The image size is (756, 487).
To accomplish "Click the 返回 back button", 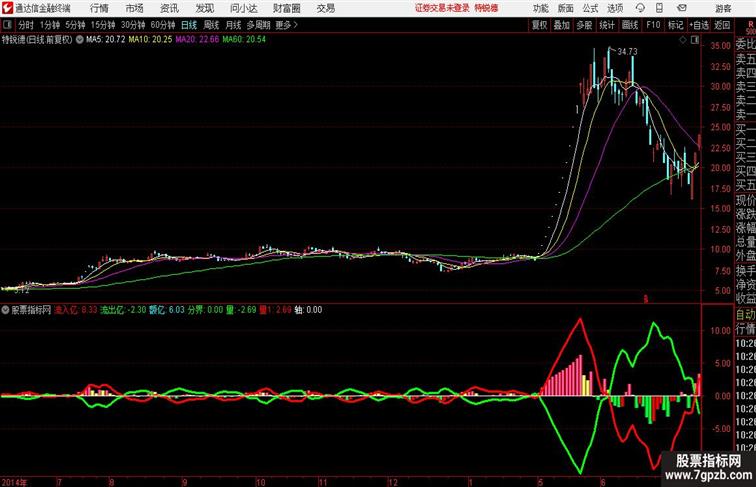I will [722, 25].
